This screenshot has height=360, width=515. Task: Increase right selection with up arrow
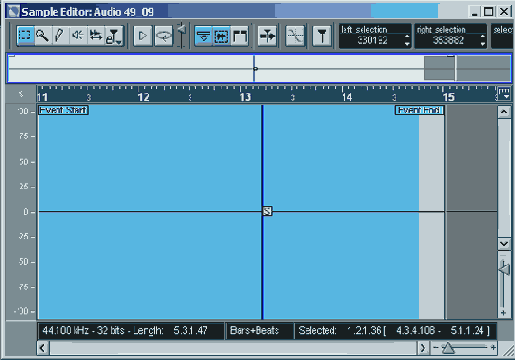tap(483, 36)
